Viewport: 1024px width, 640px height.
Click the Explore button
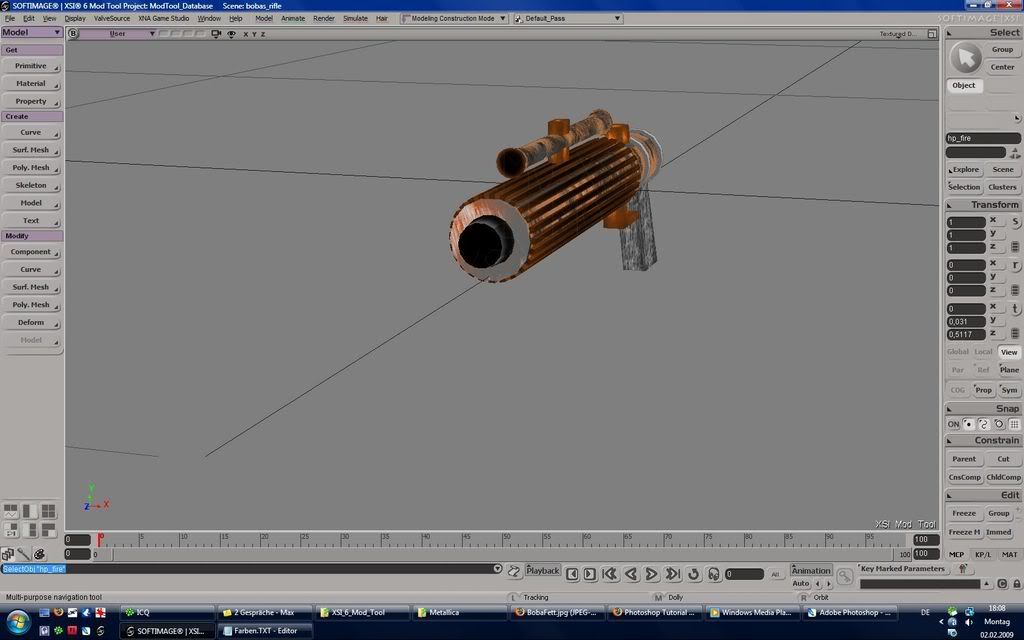point(965,170)
